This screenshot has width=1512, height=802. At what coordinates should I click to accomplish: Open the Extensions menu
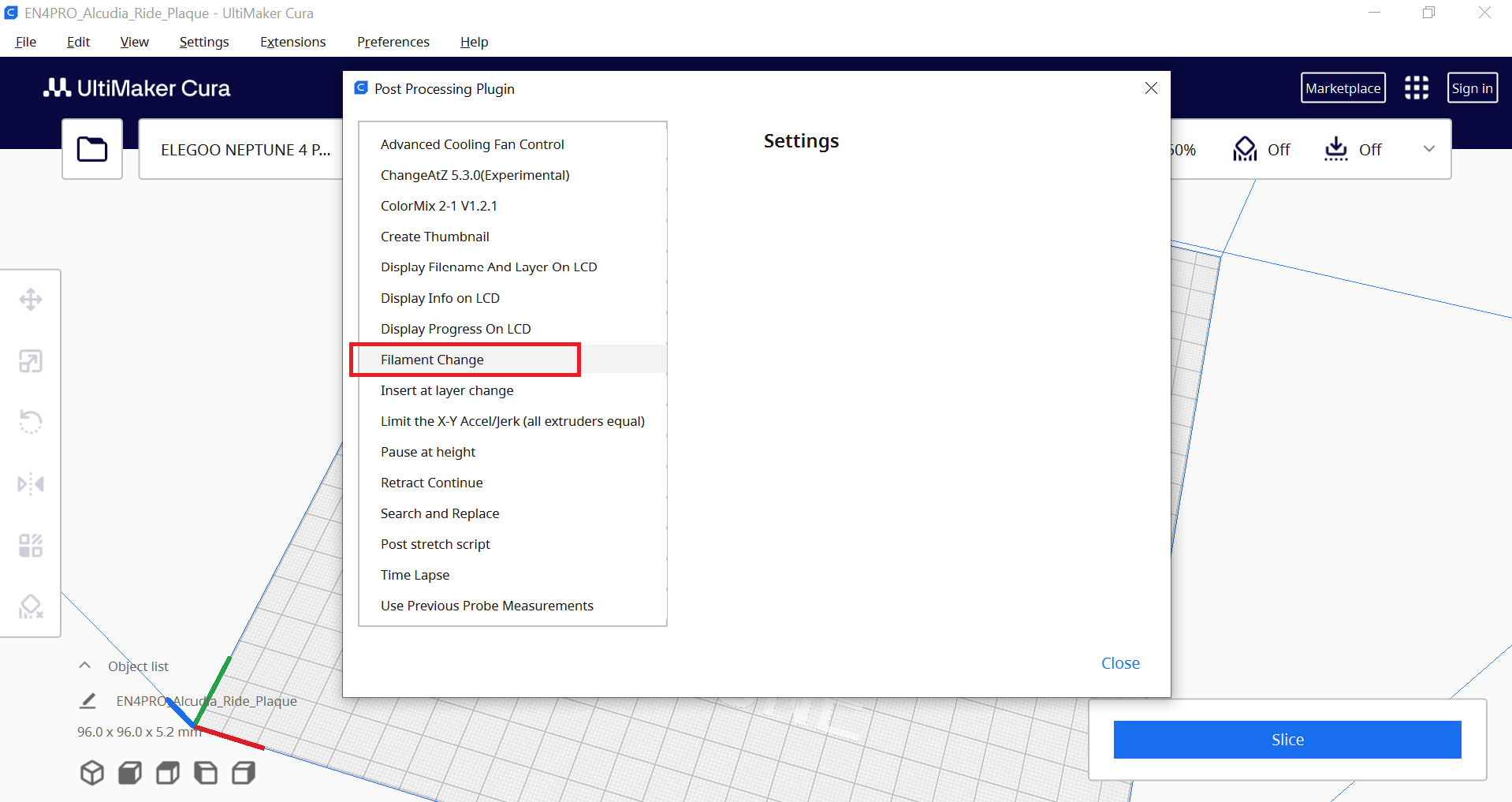(x=293, y=42)
